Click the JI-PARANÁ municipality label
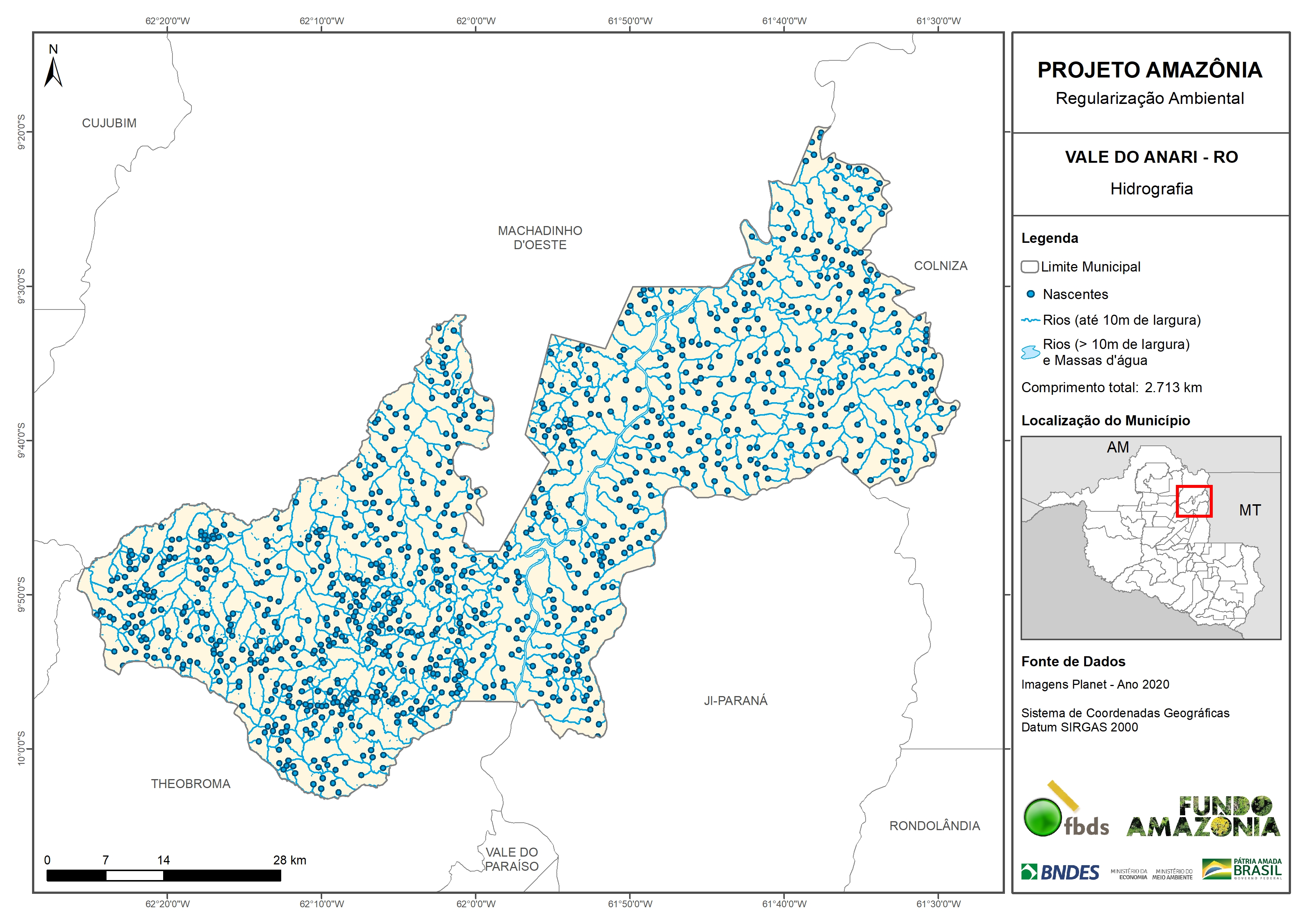The height and width of the screenshot is (924, 1307). click(736, 701)
